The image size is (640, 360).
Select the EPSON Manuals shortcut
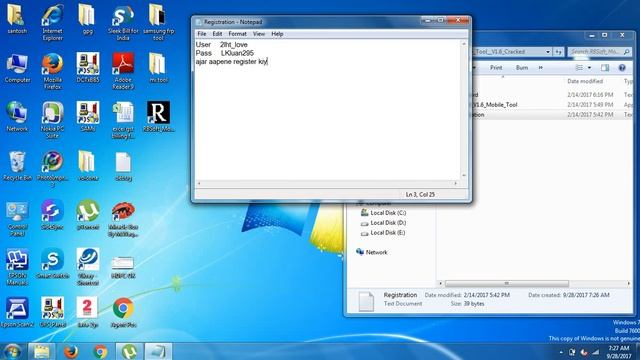17,267
